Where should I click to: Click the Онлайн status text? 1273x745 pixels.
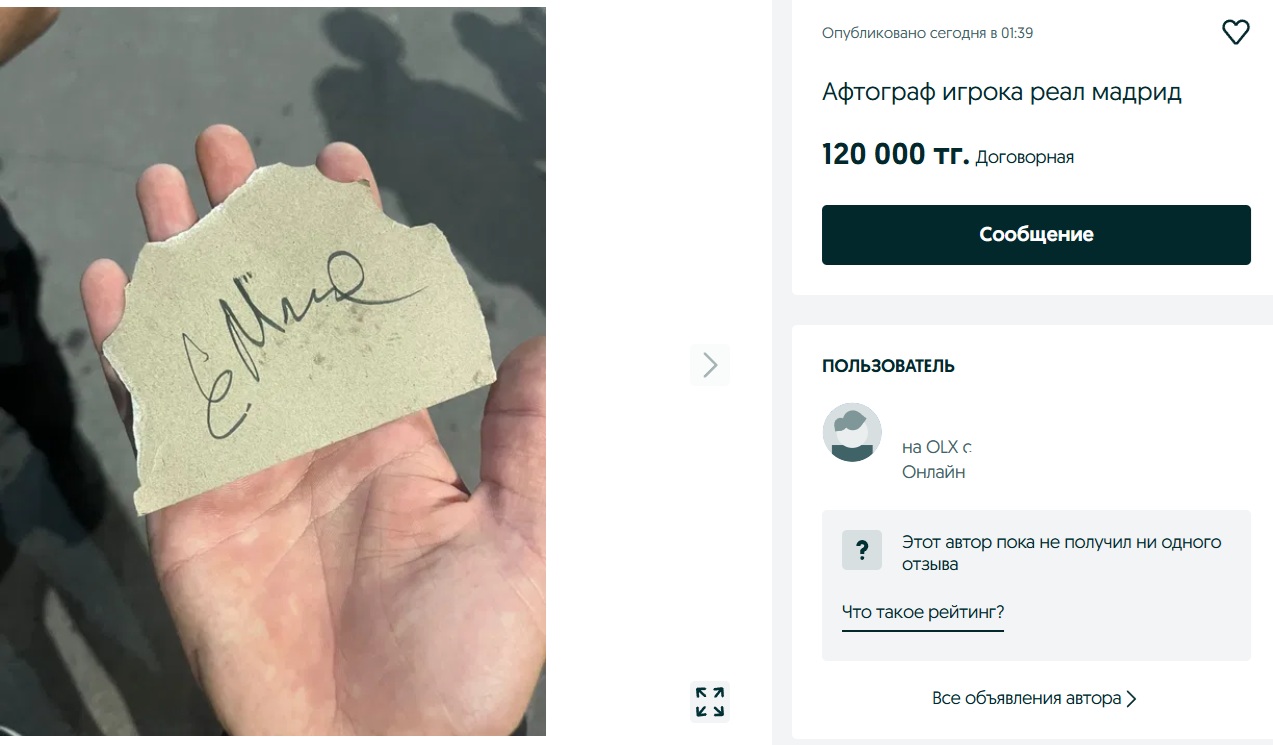934,472
